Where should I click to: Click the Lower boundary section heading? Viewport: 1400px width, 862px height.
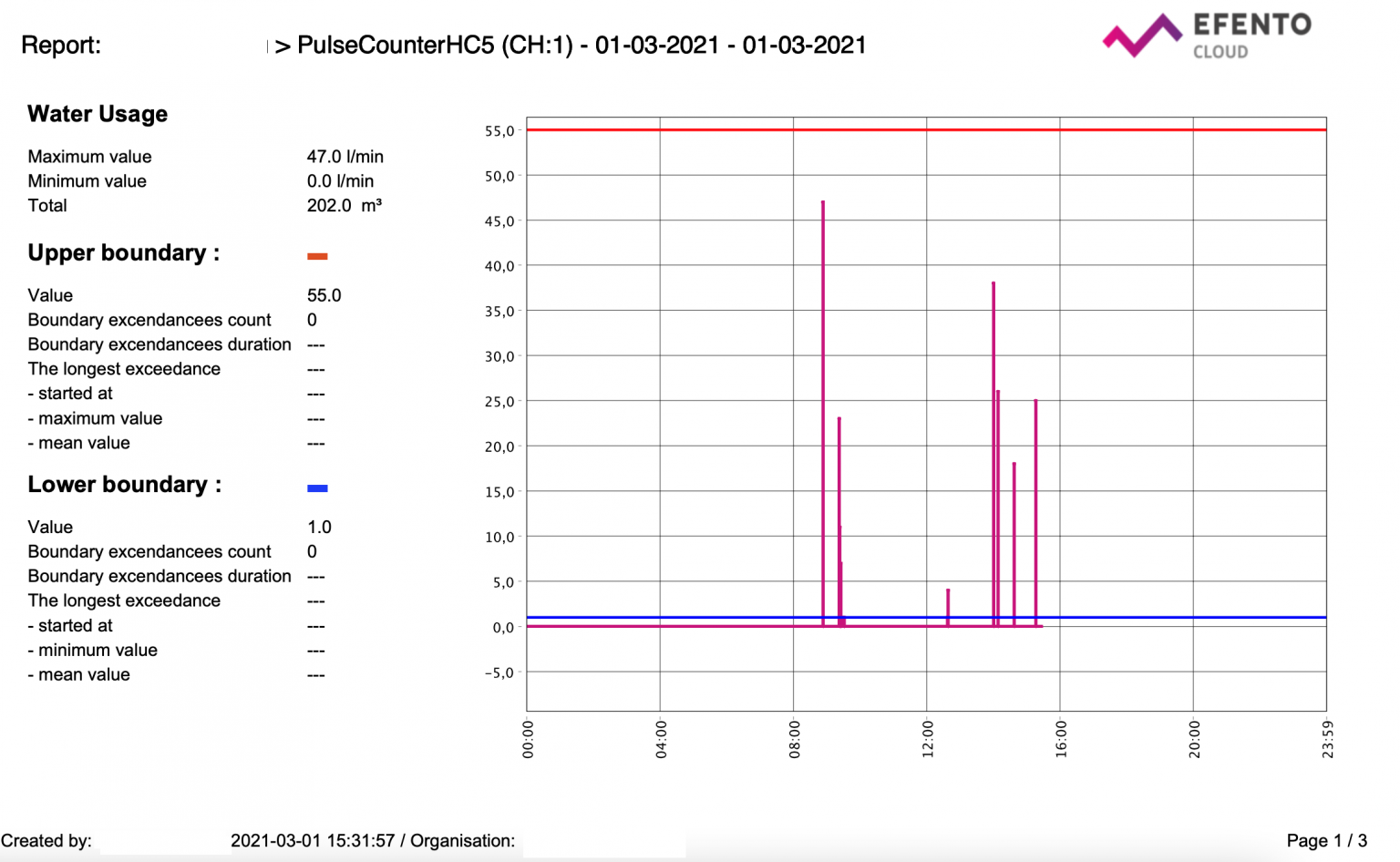(x=122, y=485)
